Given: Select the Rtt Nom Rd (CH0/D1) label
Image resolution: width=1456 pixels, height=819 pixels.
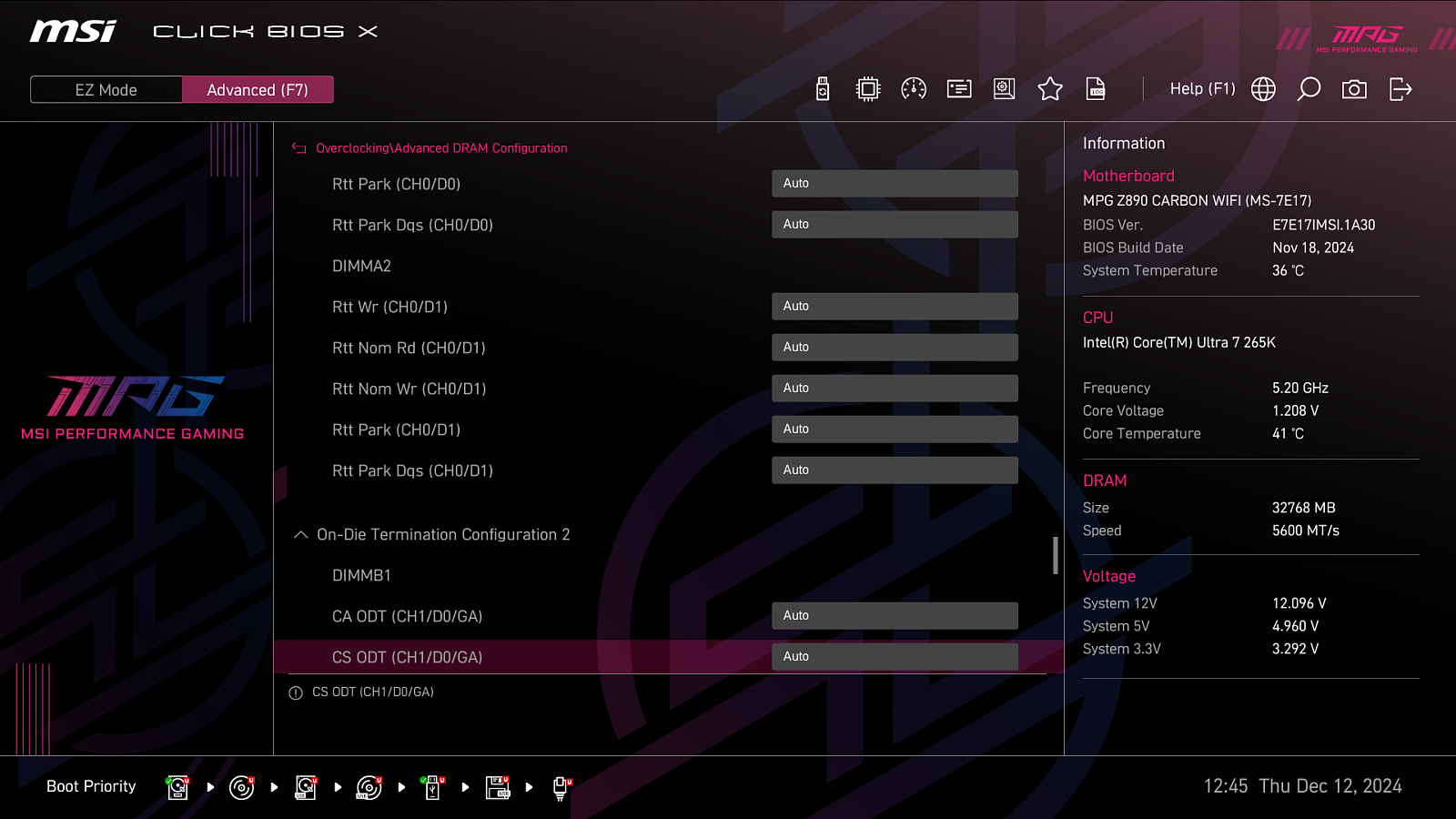Looking at the screenshot, I should pos(409,348).
